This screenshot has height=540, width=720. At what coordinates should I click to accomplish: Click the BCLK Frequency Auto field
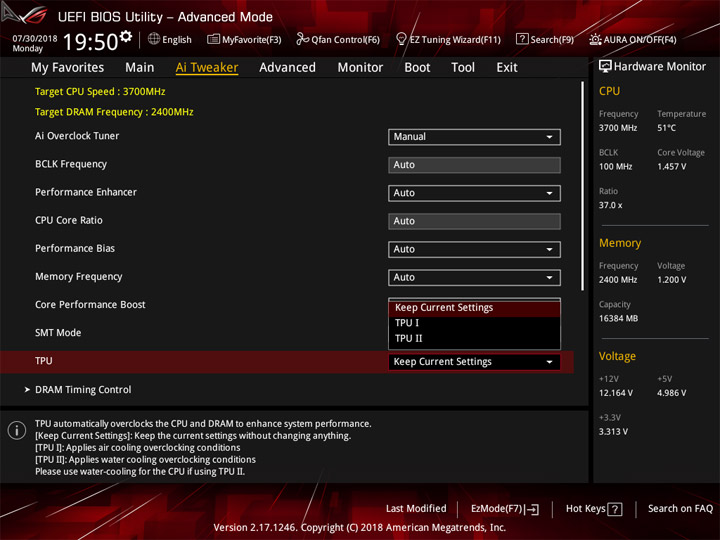point(474,165)
